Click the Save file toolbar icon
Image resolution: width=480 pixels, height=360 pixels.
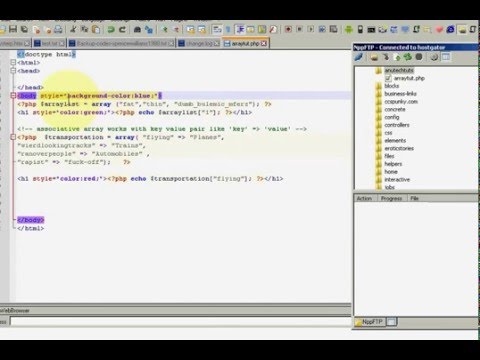click(x=13, y=29)
